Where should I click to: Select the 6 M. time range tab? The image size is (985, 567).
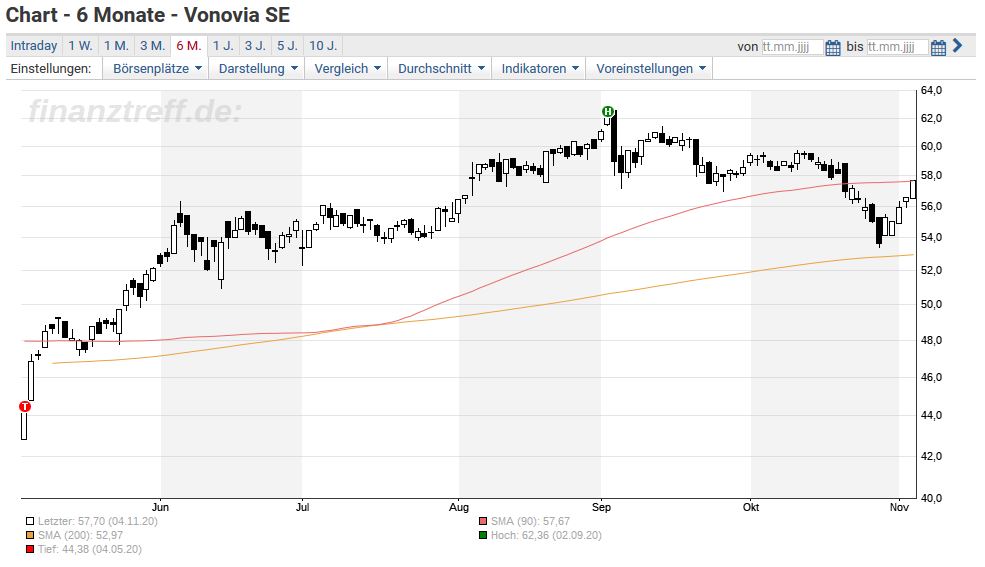[189, 46]
